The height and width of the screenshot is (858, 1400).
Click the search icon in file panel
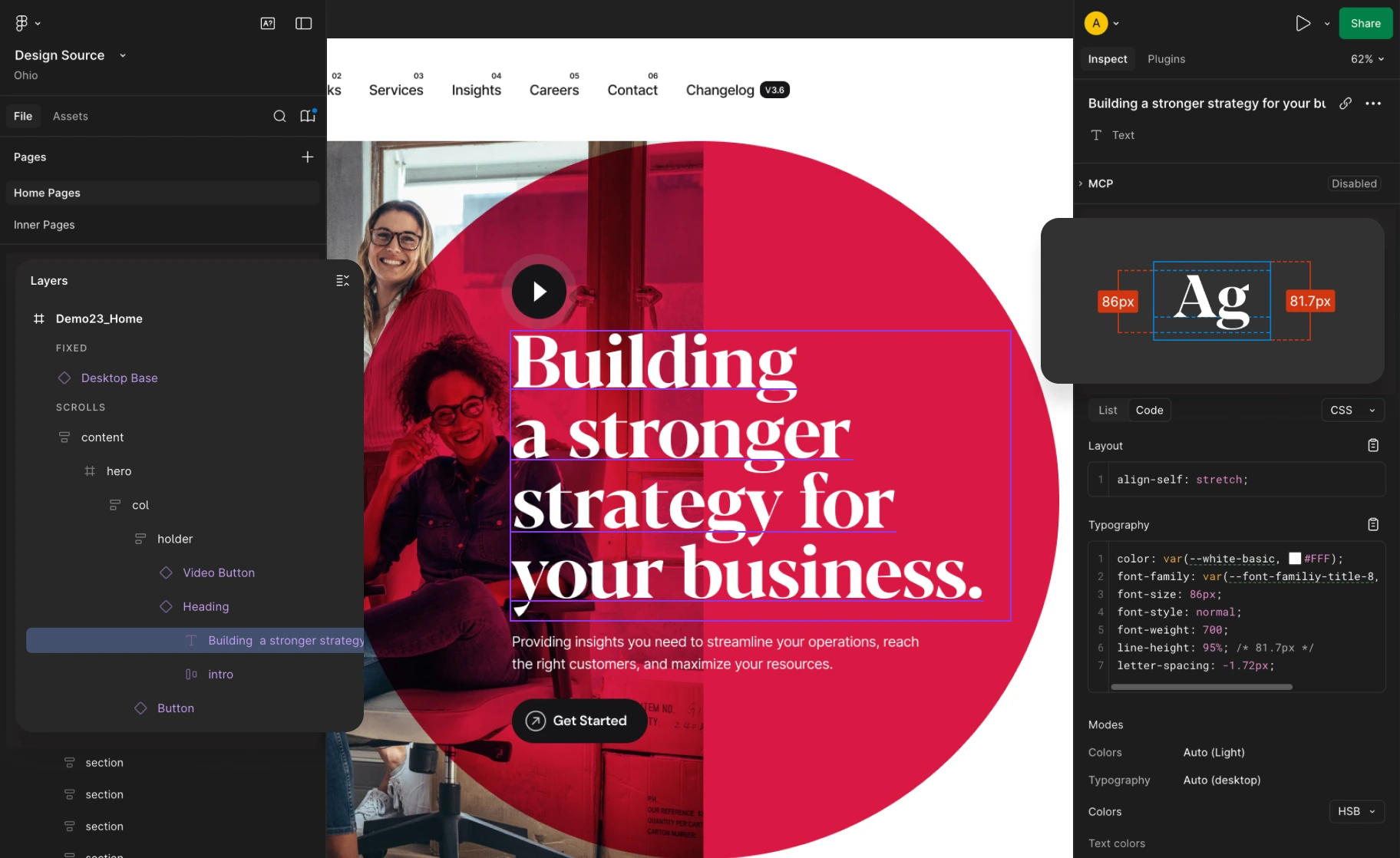(280, 116)
